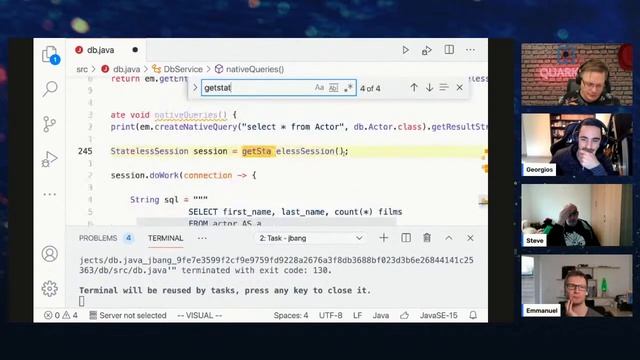The image size is (640, 360).
Task: Click the thumbs up icon in status bar
Action: pos(404,316)
